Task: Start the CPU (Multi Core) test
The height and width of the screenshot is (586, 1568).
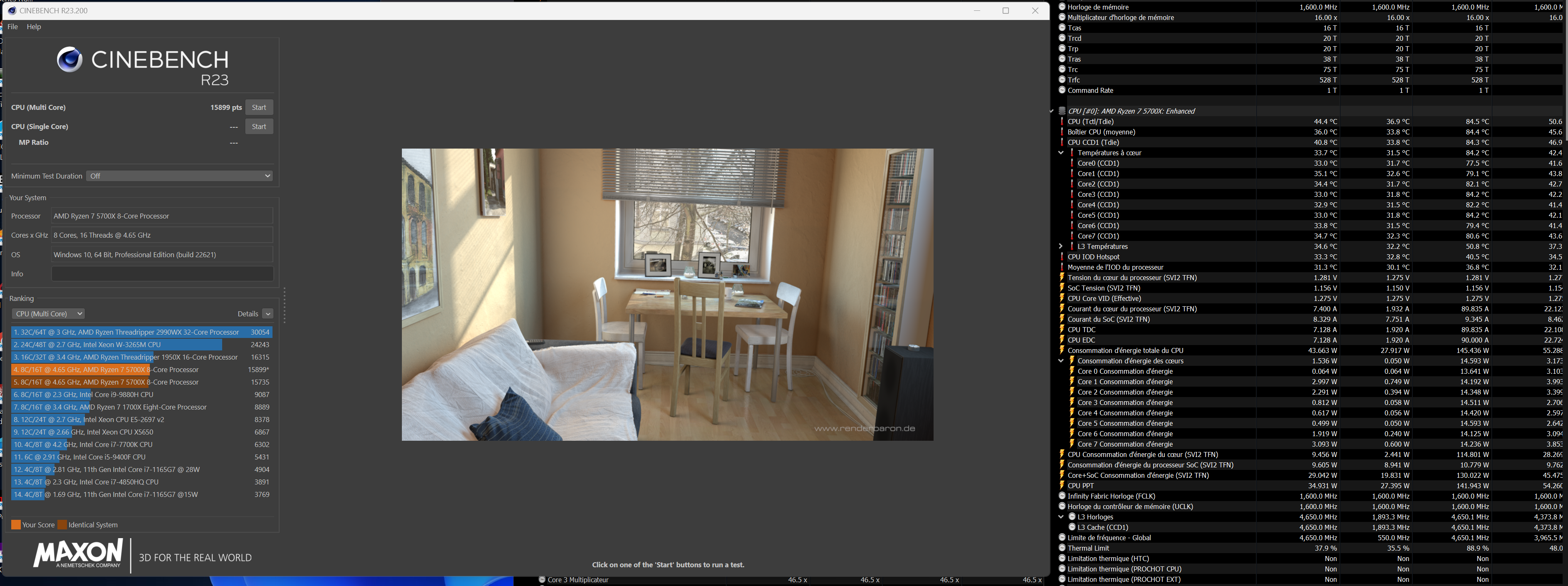Action: 259,107
